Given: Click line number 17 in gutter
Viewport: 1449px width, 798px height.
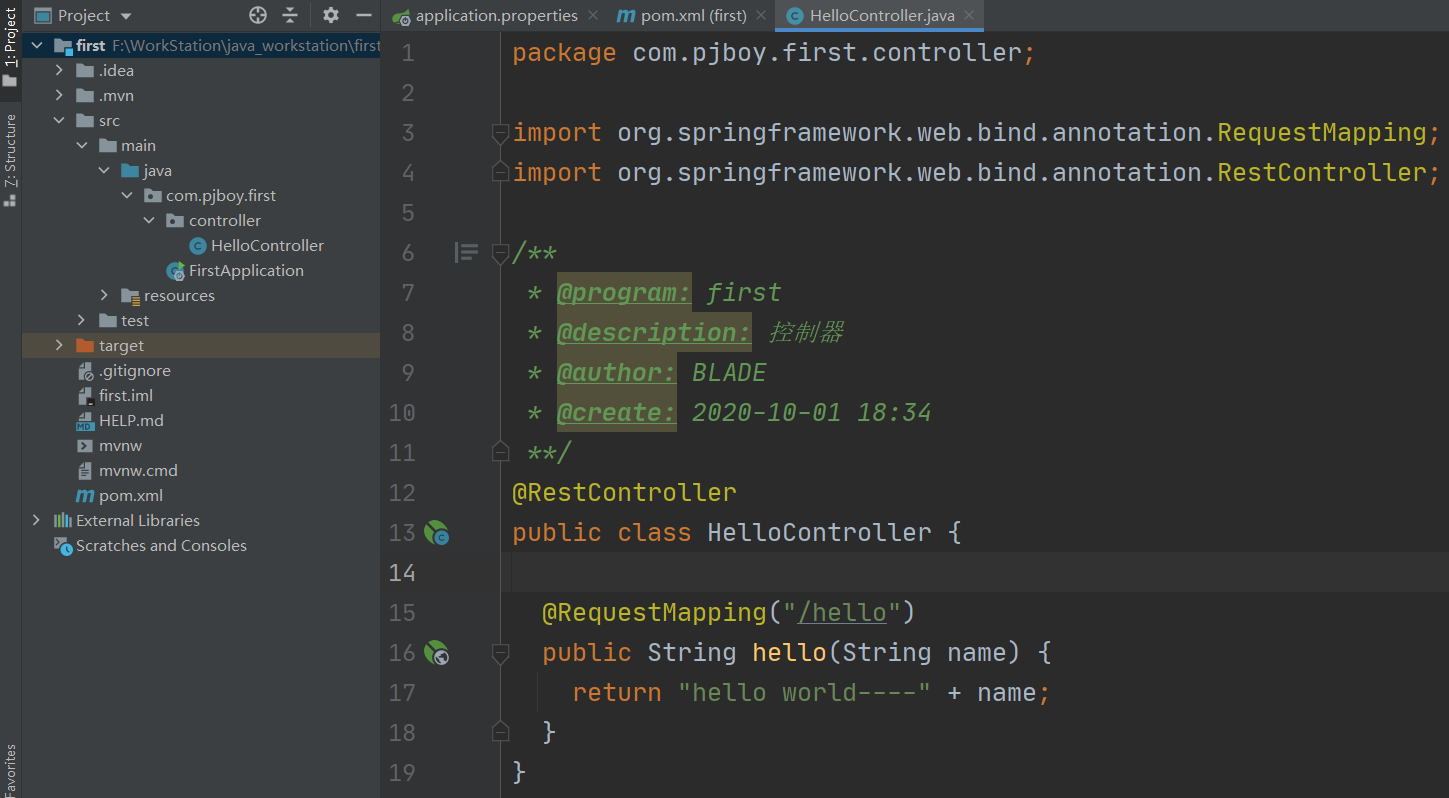Looking at the screenshot, I should [x=402, y=692].
